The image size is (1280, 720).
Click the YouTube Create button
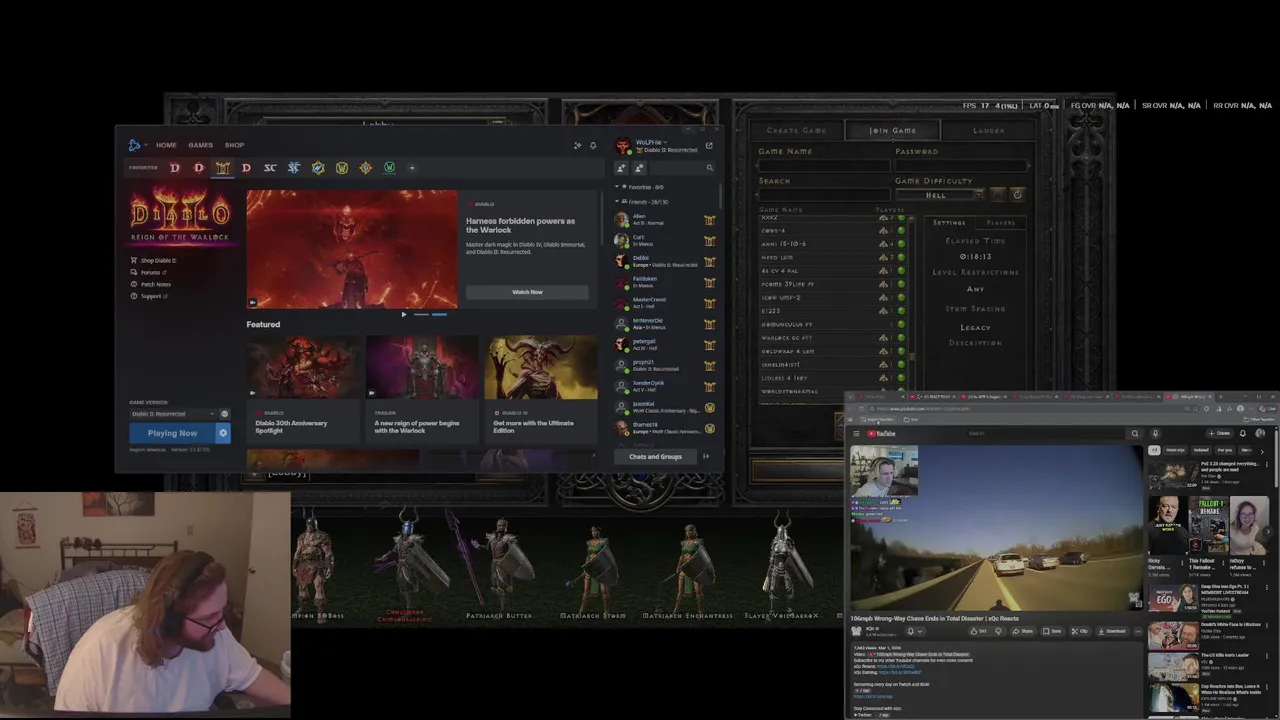[x=1219, y=433]
